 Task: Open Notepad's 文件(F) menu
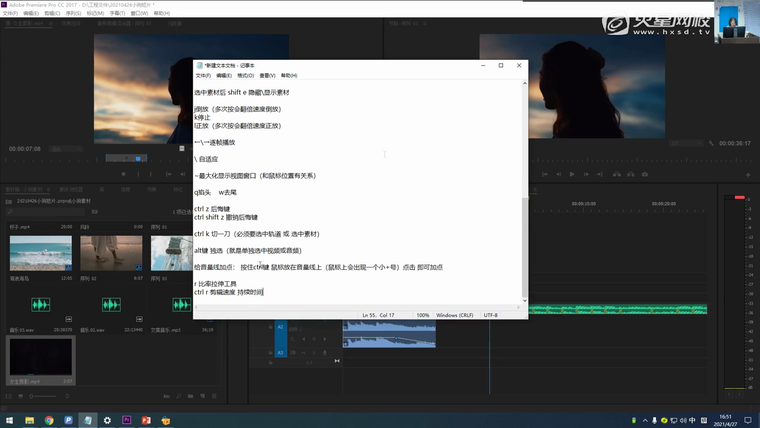203,76
